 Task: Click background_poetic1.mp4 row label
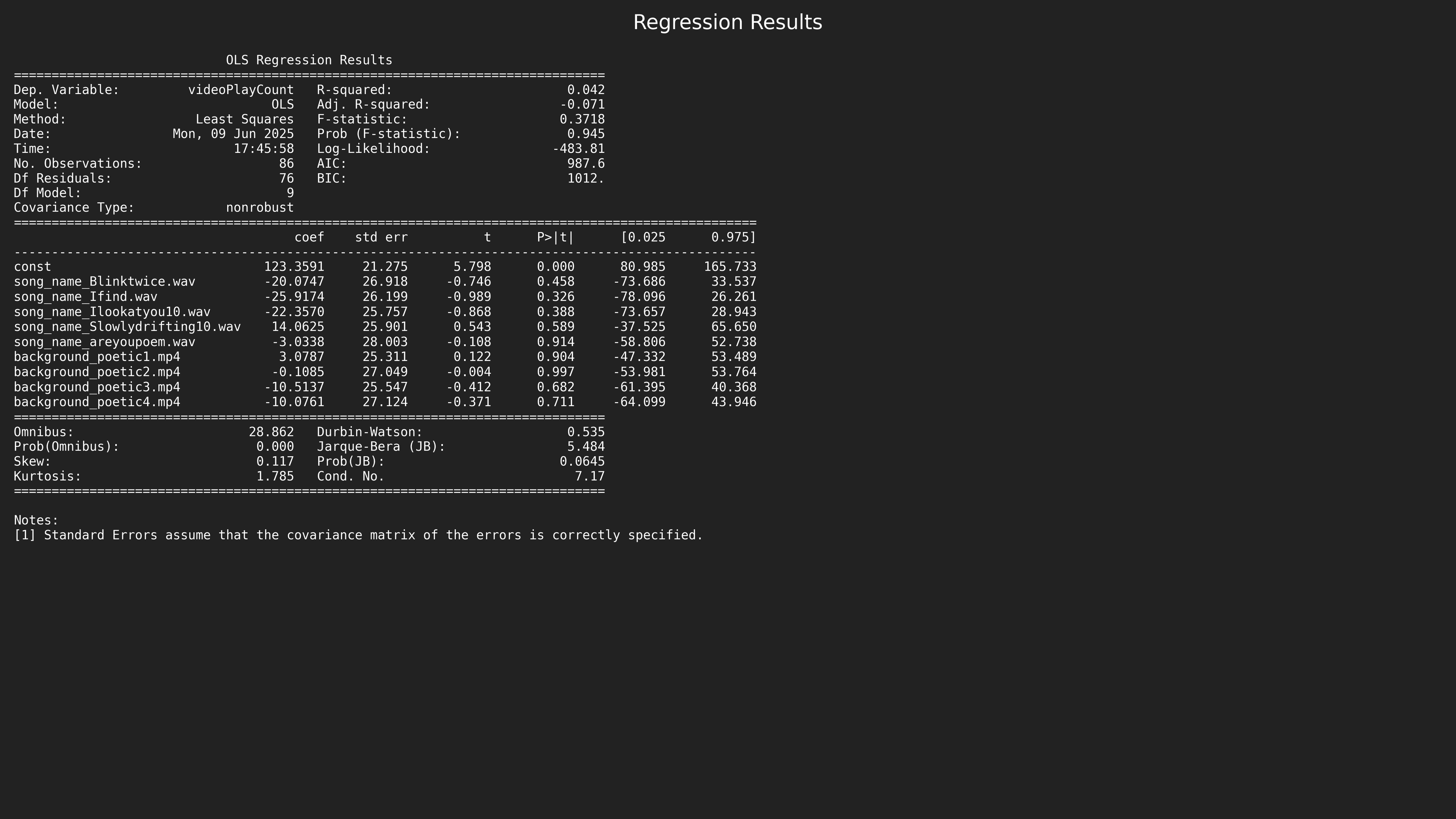coord(97,357)
